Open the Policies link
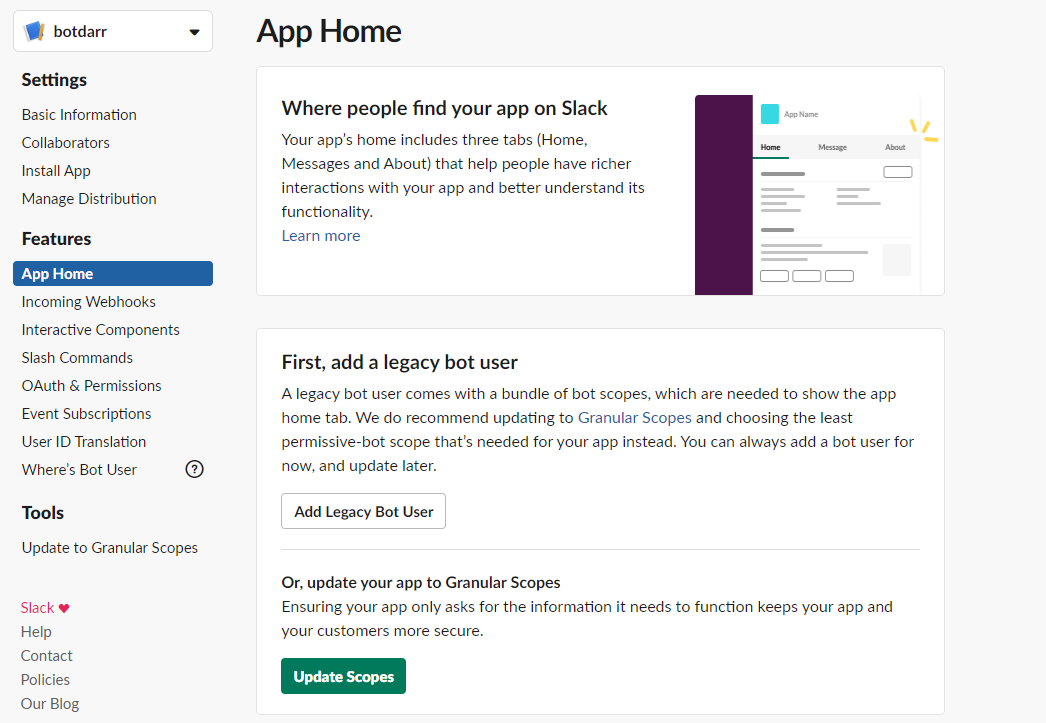The image size is (1046, 723). coord(45,680)
